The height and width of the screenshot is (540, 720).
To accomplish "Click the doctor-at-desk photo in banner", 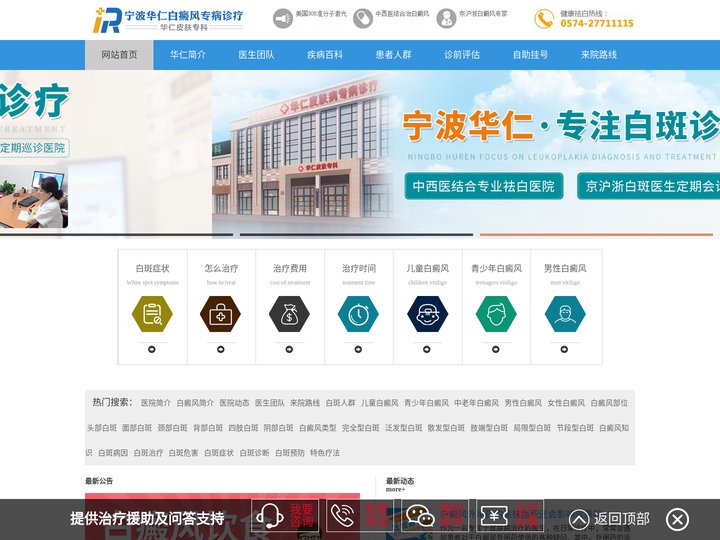I will 34,197.
